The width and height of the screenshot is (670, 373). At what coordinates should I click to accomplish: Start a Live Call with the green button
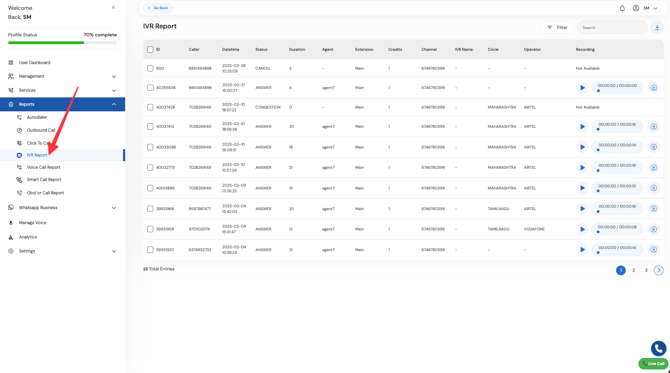click(x=653, y=364)
